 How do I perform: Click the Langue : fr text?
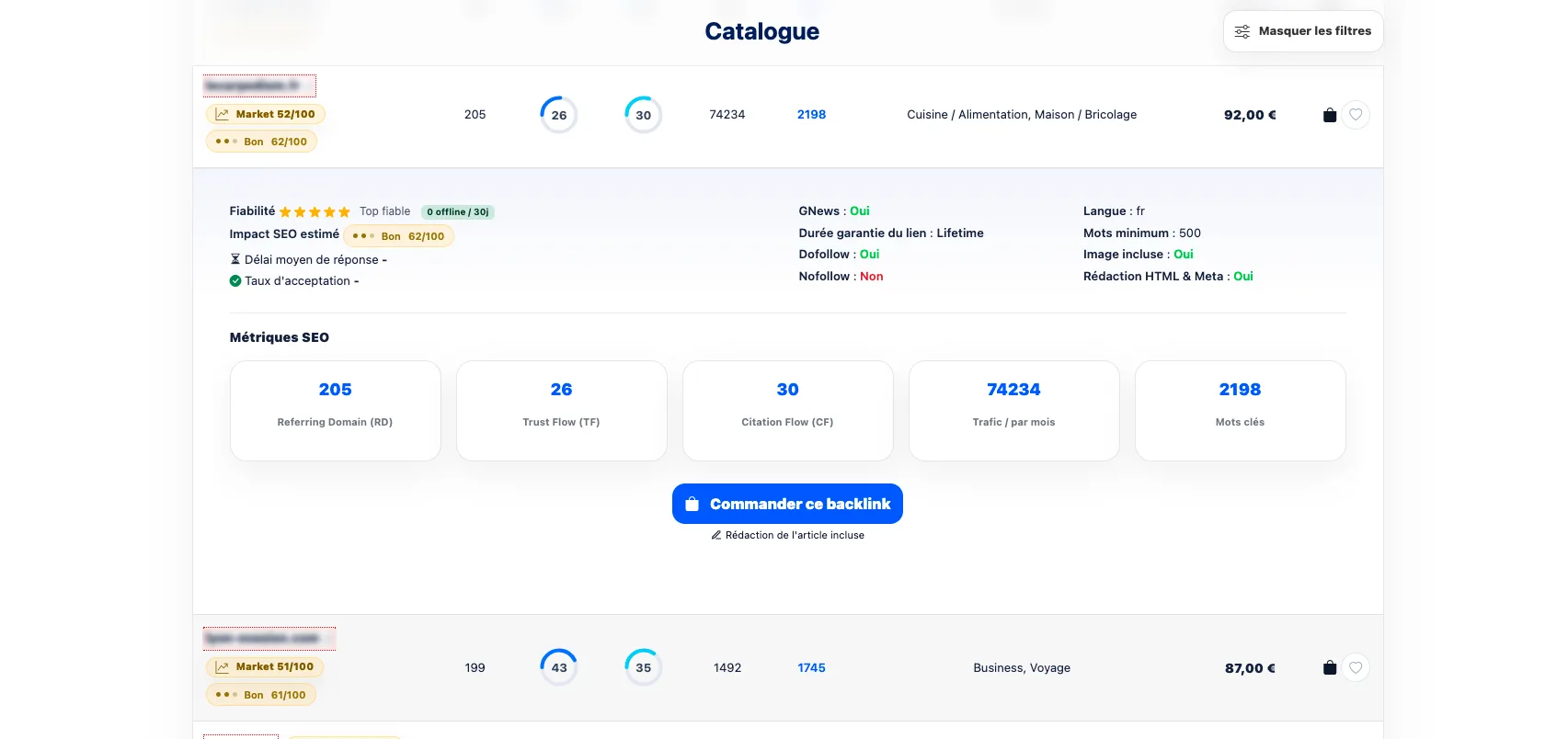tap(1114, 211)
